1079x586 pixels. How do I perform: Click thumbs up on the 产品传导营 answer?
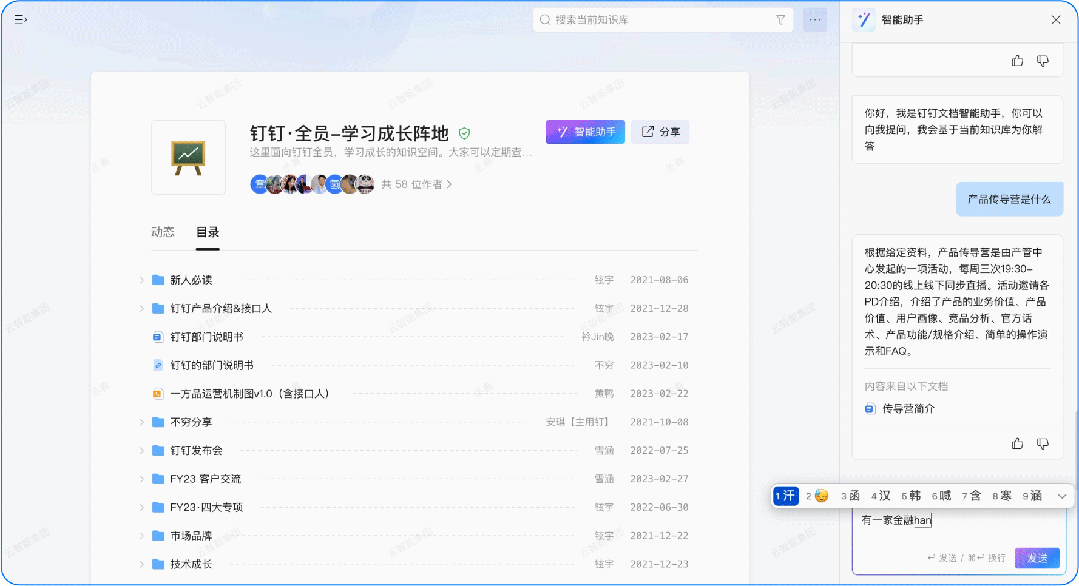point(1018,443)
